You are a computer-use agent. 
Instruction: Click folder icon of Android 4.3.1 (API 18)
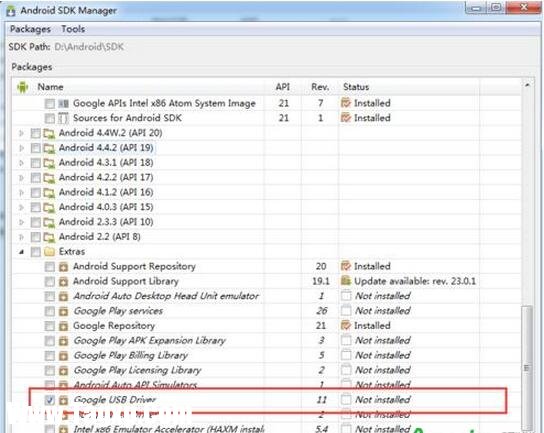[x=49, y=163]
